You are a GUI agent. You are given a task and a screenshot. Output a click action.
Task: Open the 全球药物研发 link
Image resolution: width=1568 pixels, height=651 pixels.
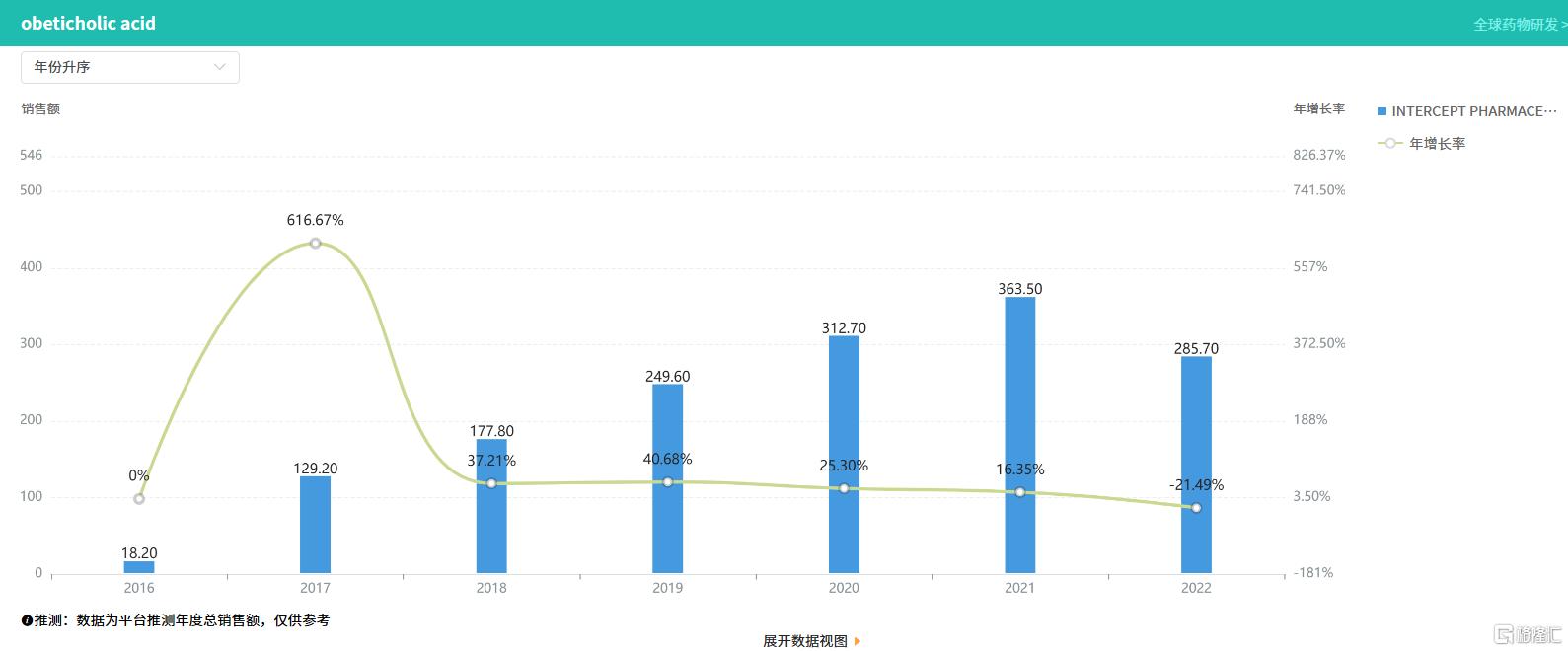pyautogui.click(x=1518, y=24)
